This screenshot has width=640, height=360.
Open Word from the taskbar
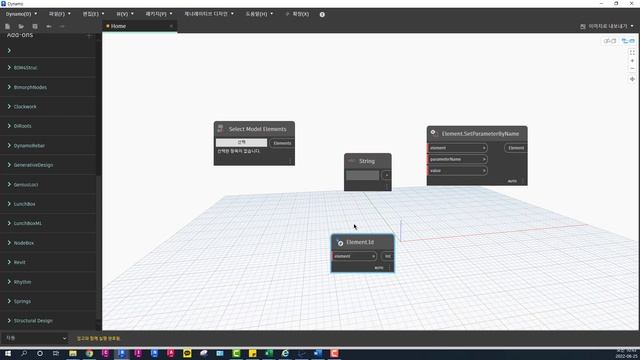[318, 353]
